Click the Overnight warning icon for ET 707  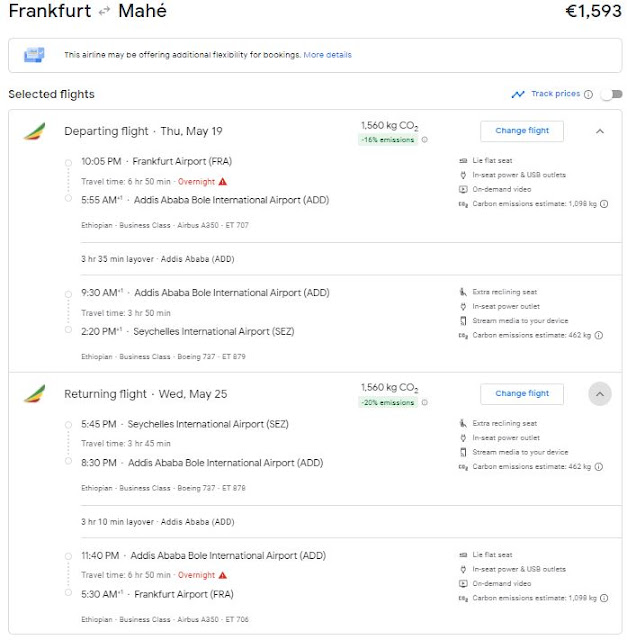pos(222,182)
